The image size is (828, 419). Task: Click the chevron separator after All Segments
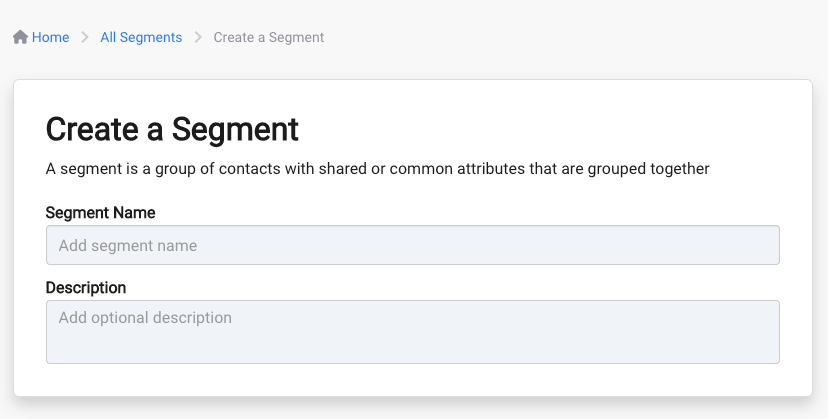point(198,37)
